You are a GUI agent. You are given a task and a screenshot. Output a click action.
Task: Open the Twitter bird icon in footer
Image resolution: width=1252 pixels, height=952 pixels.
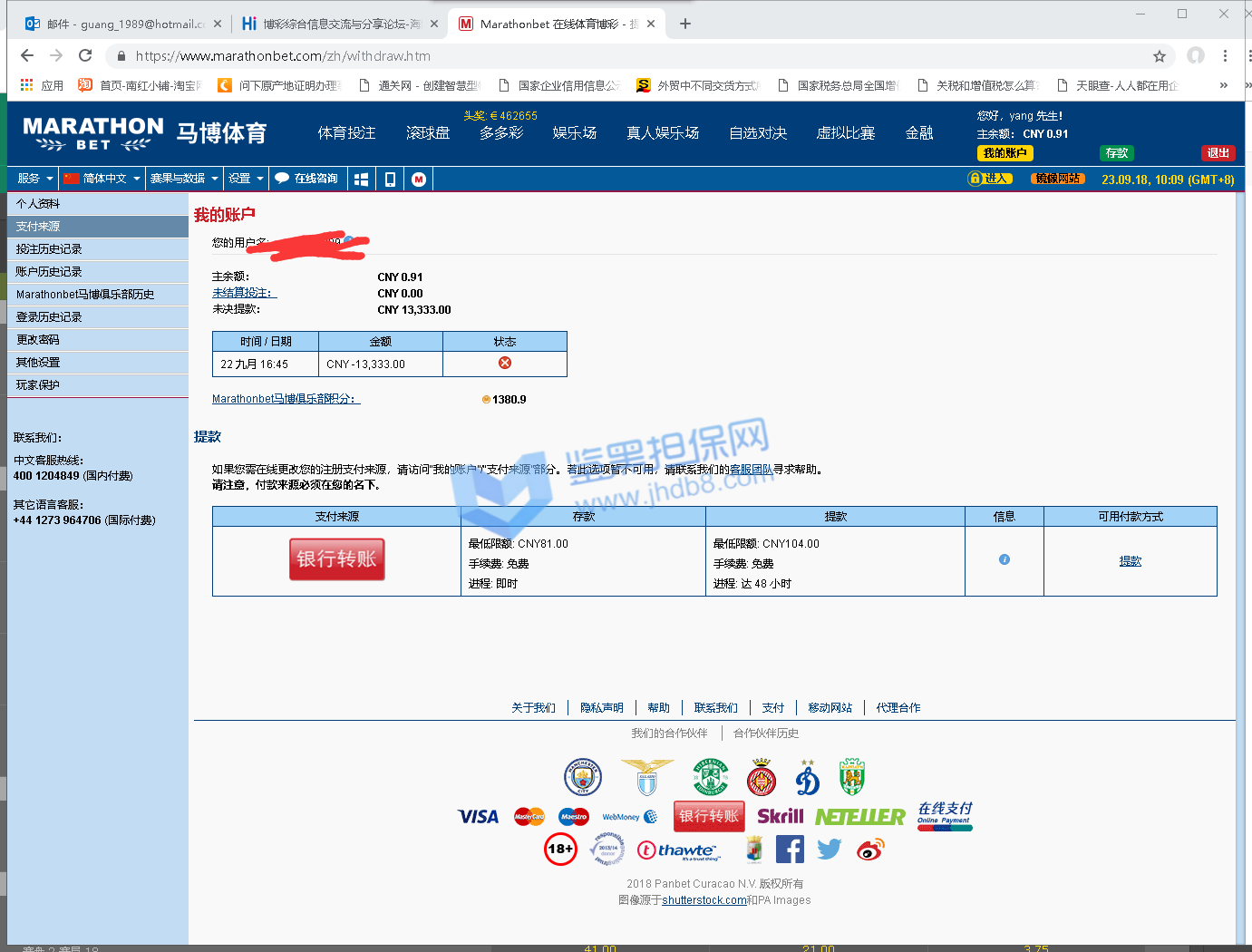(x=829, y=850)
